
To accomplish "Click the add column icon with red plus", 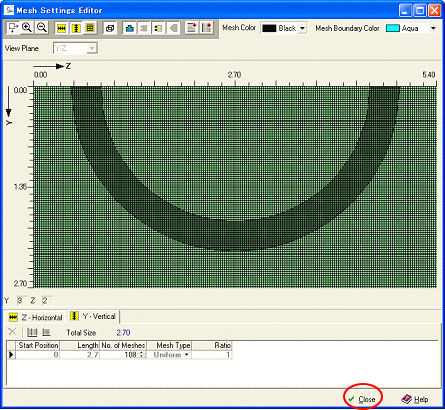I will pos(207,28).
